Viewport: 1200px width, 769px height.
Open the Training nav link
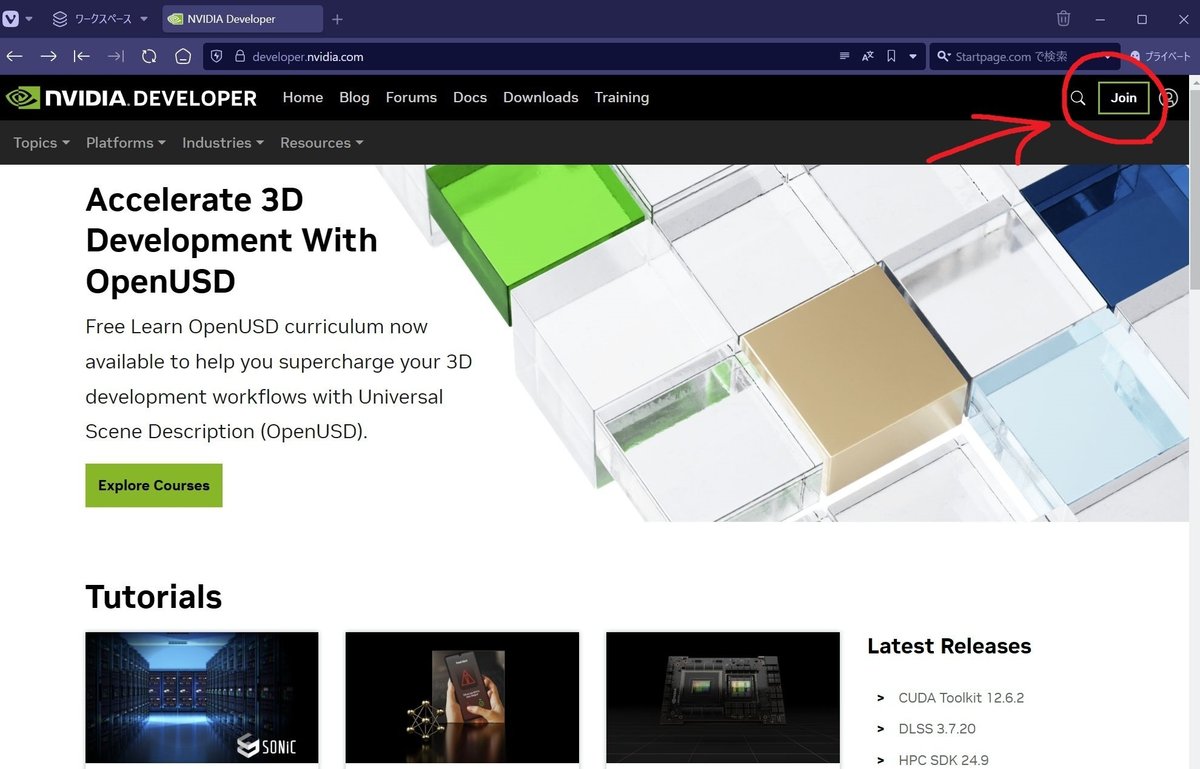[x=622, y=97]
